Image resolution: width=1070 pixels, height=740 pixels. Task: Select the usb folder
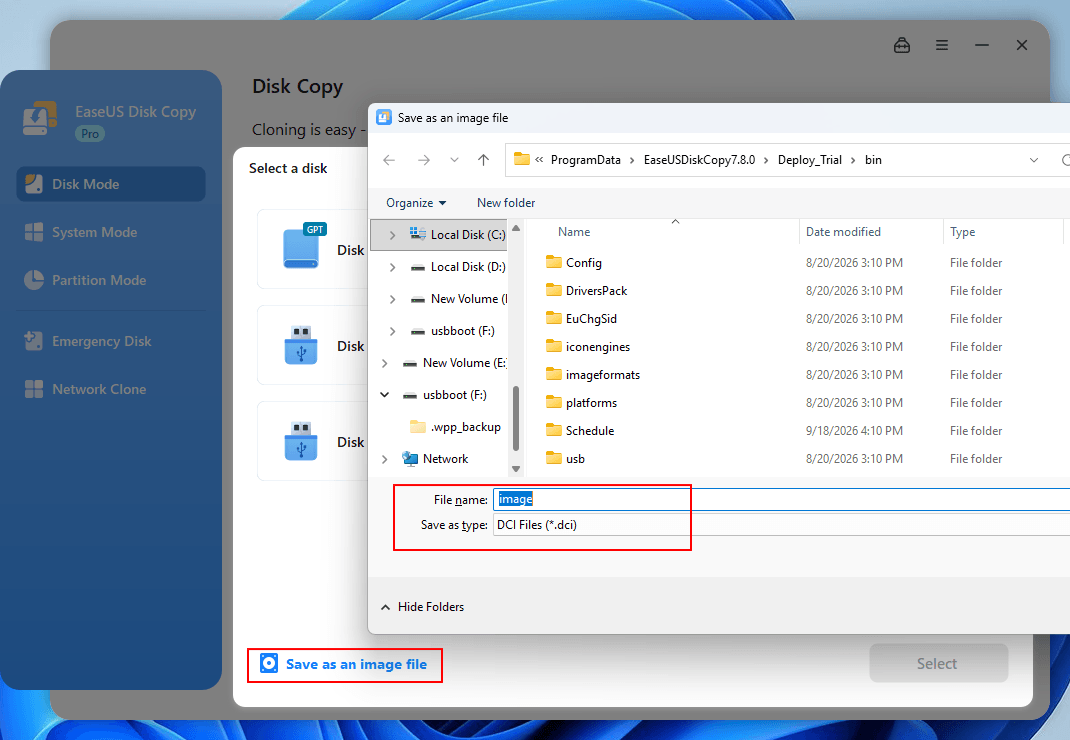pos(566,459)
